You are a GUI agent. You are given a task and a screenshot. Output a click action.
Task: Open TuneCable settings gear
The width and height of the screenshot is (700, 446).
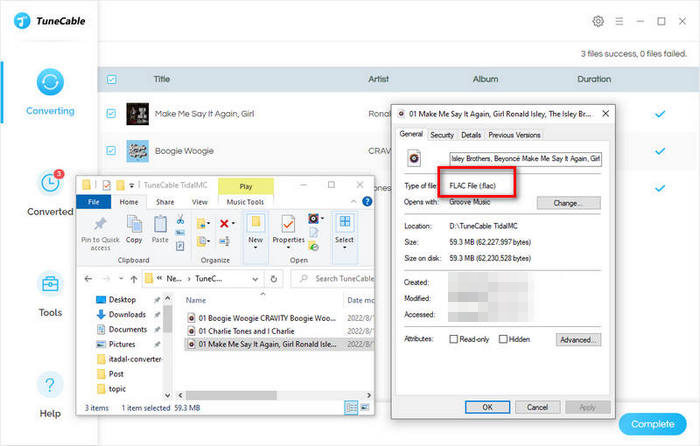(598, 21)
